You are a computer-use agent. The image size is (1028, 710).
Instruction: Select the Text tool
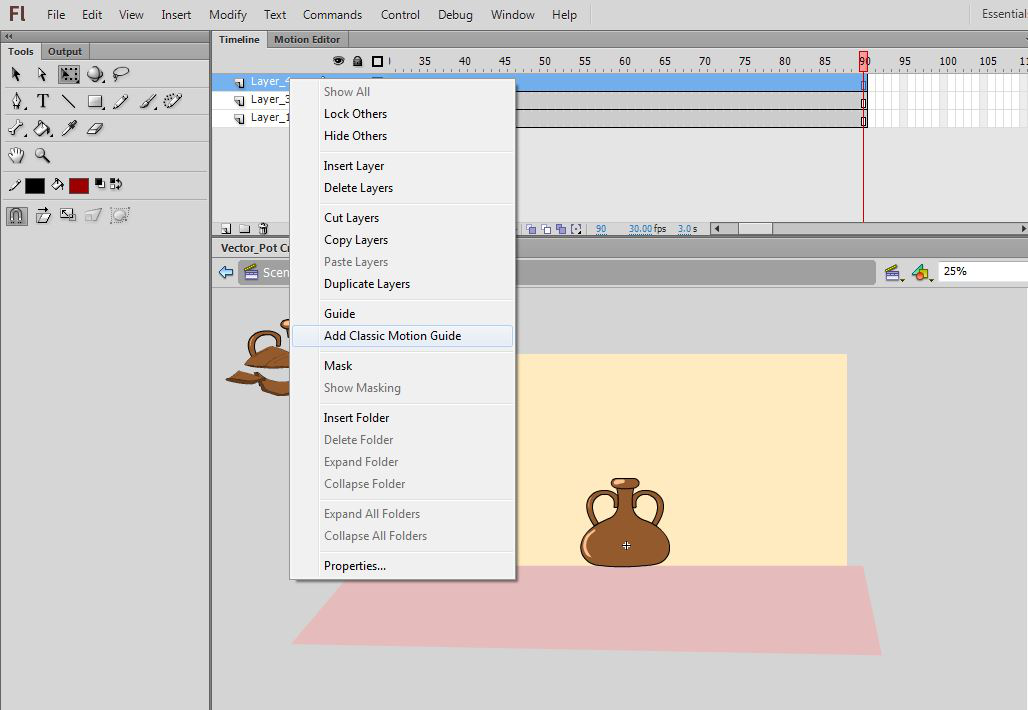click(x=43, y=101)
